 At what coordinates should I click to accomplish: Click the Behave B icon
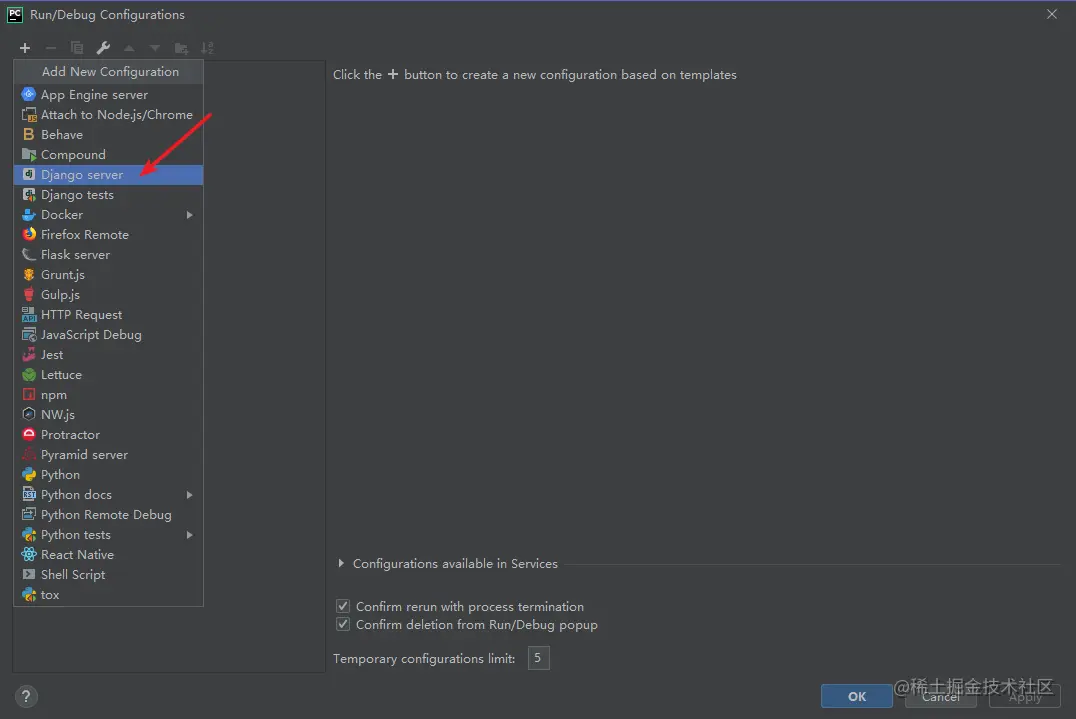[29, 134]
